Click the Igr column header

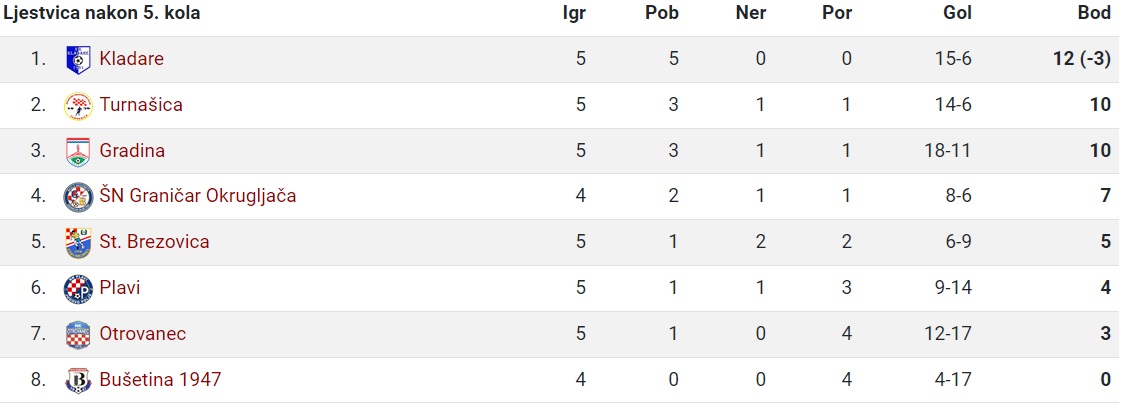click(574, 14)
